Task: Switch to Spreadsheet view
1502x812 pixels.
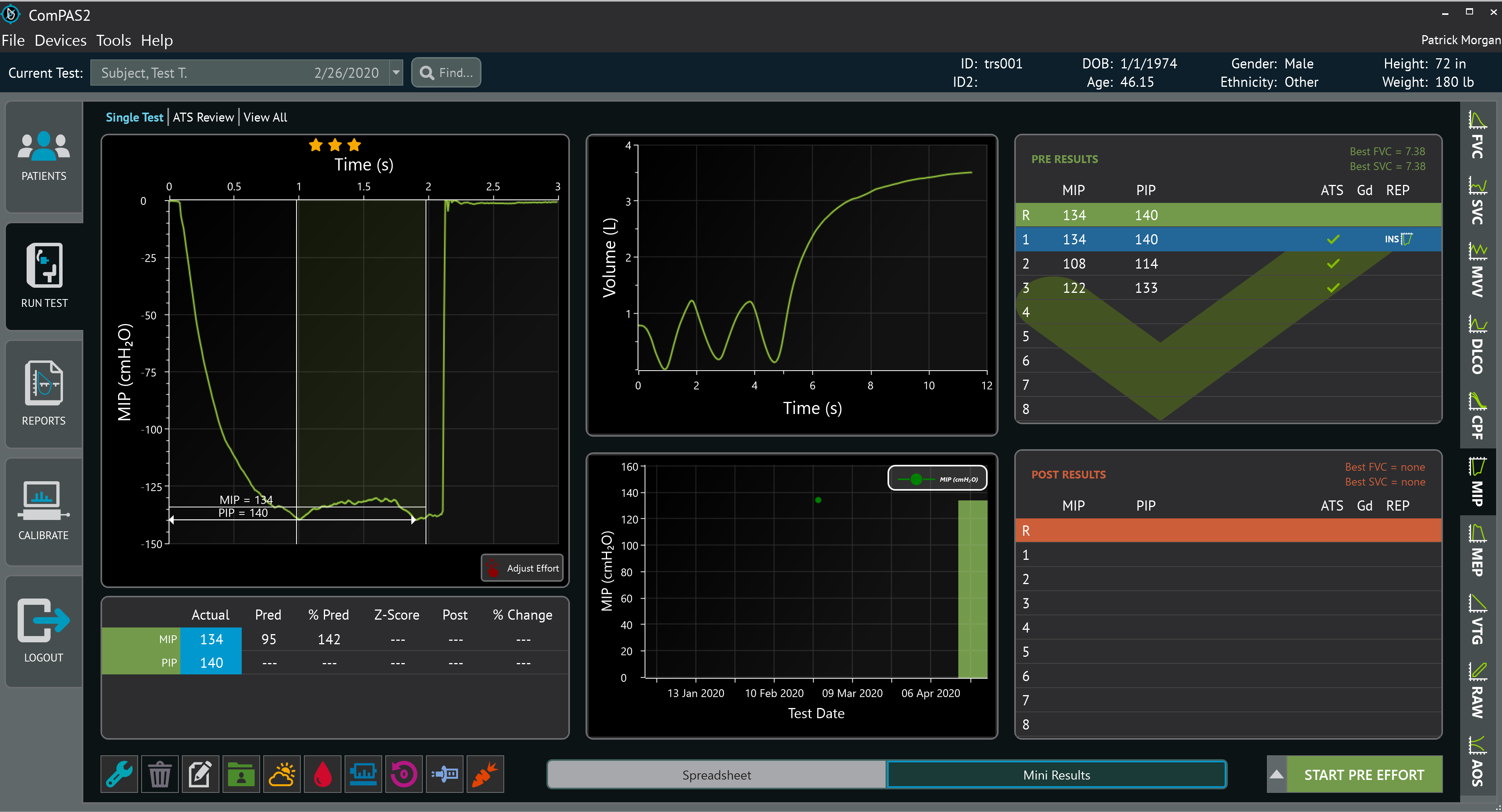Action: pyautogui.click(x=717, y=775)
